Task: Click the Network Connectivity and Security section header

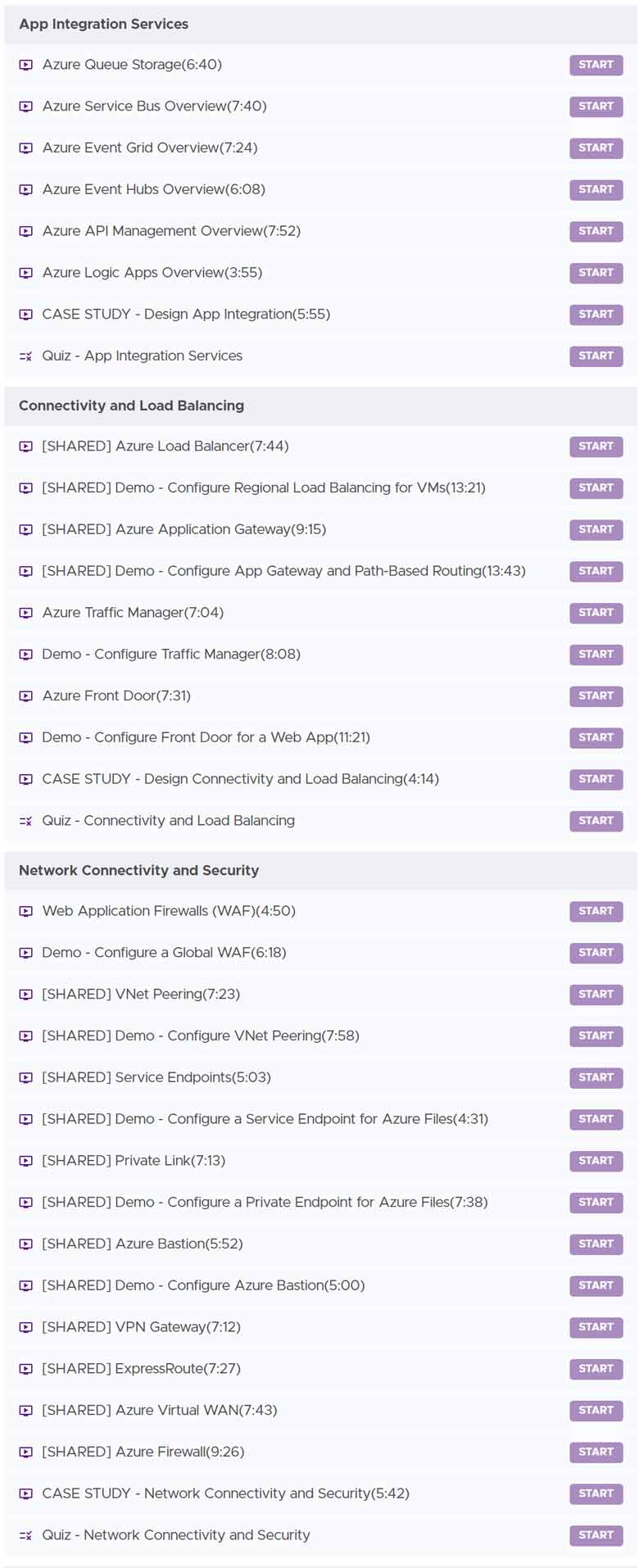Action: click(x=320, y=871)
